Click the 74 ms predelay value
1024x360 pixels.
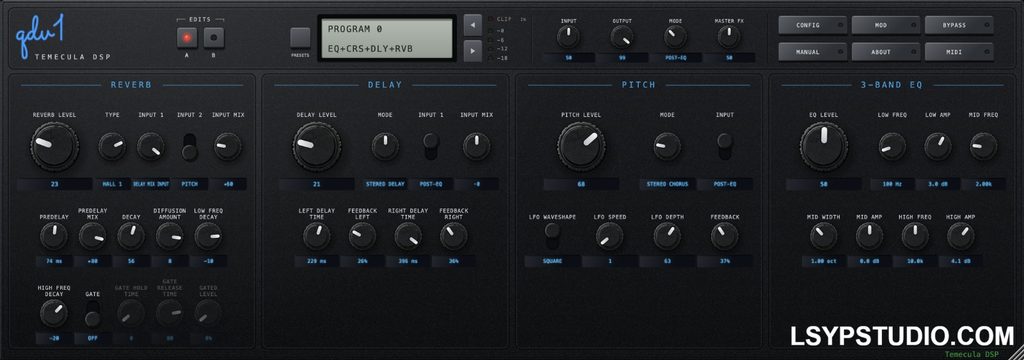click(54, 261)
